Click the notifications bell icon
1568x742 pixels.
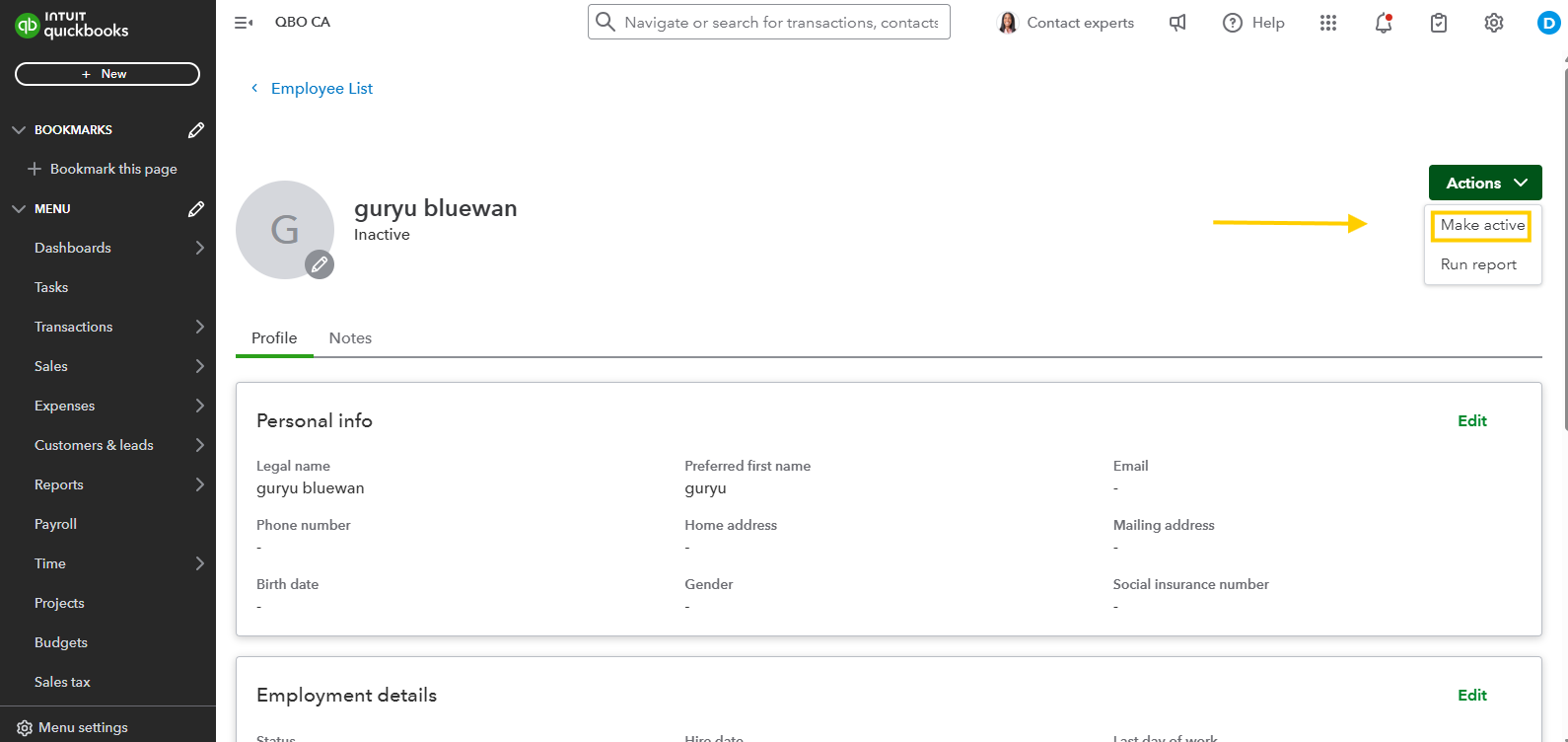(1384, 23)
